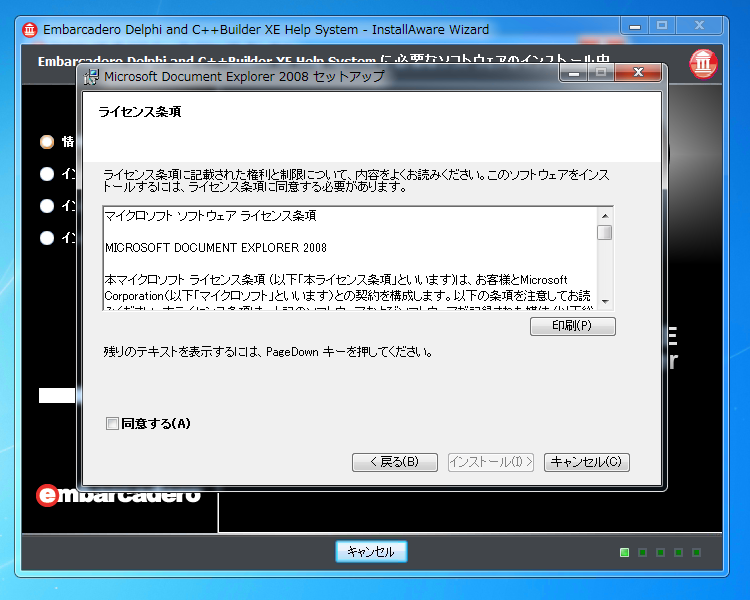The width and height of the screenshot is (750, 600).
Task: Select the second radio step in wizard
Action: [x=47, y=174]
